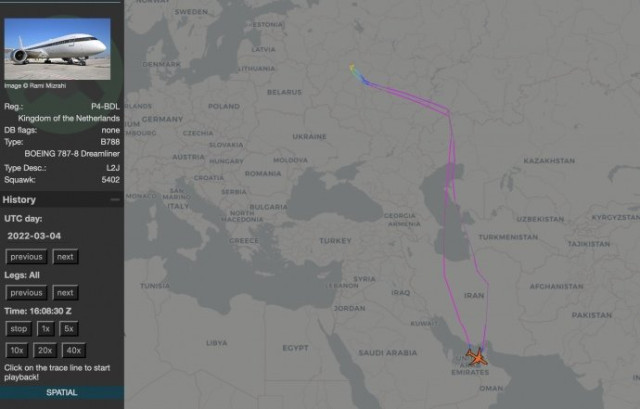
Task: Set playback speed to 10x
Action: (x=18, y=351)
